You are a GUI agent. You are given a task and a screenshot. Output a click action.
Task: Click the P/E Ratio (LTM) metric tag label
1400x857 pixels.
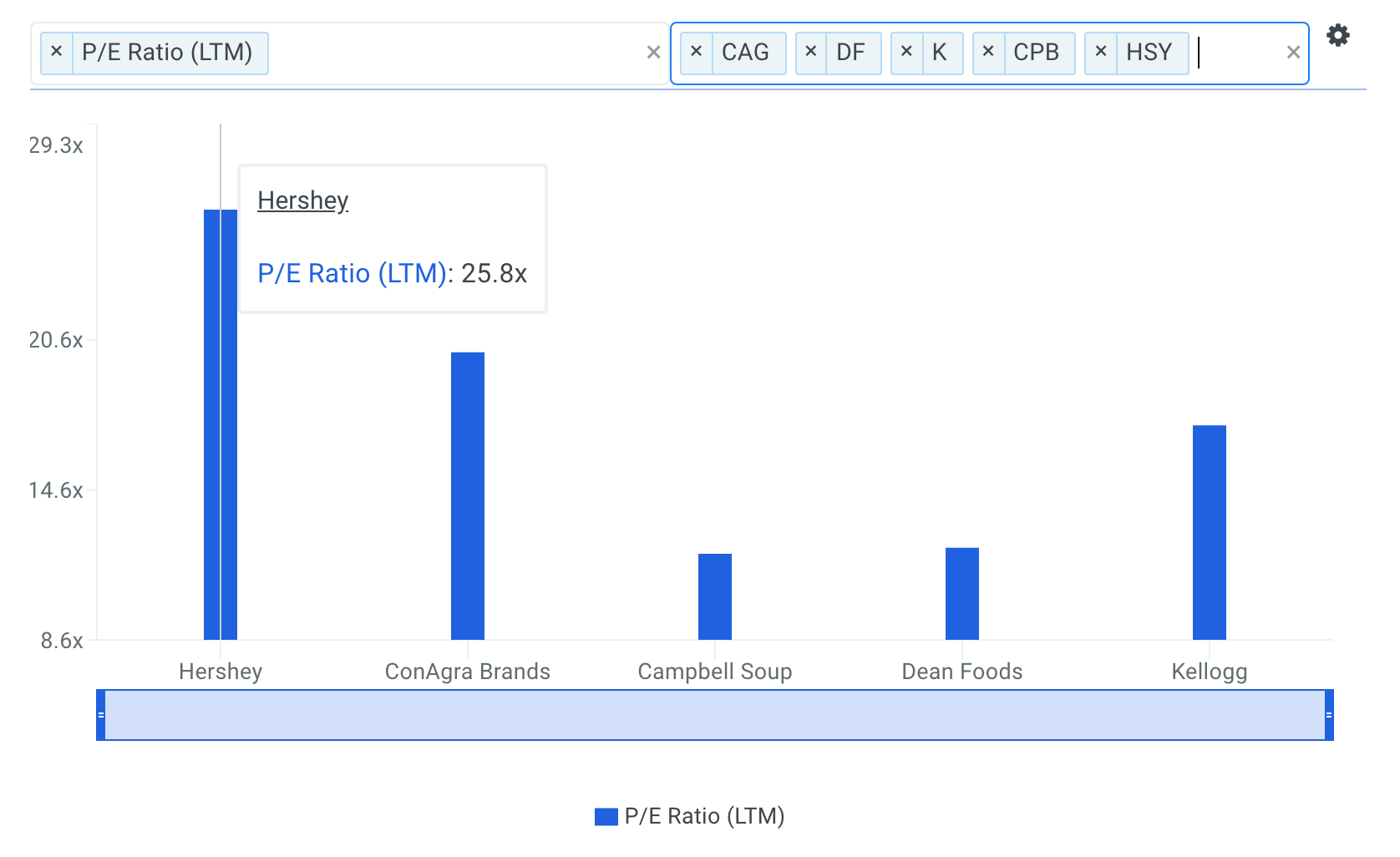(x=167, y=52)
